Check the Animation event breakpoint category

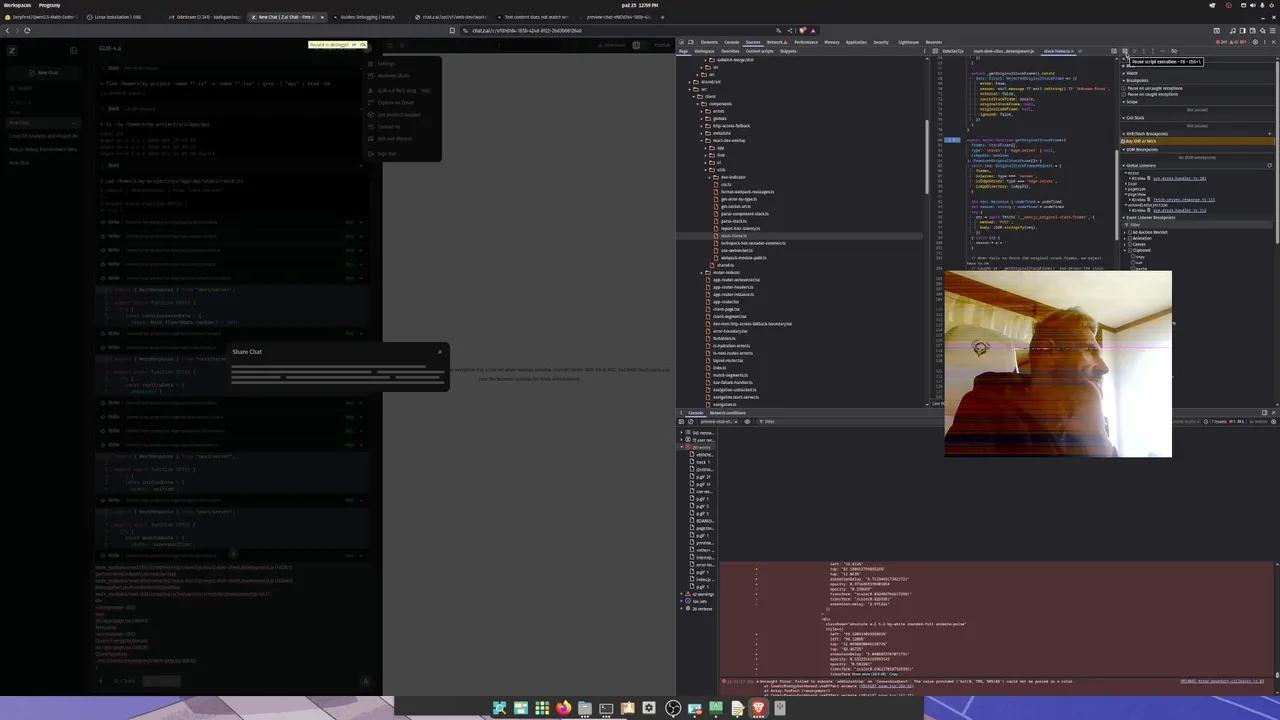(1130, 238)
